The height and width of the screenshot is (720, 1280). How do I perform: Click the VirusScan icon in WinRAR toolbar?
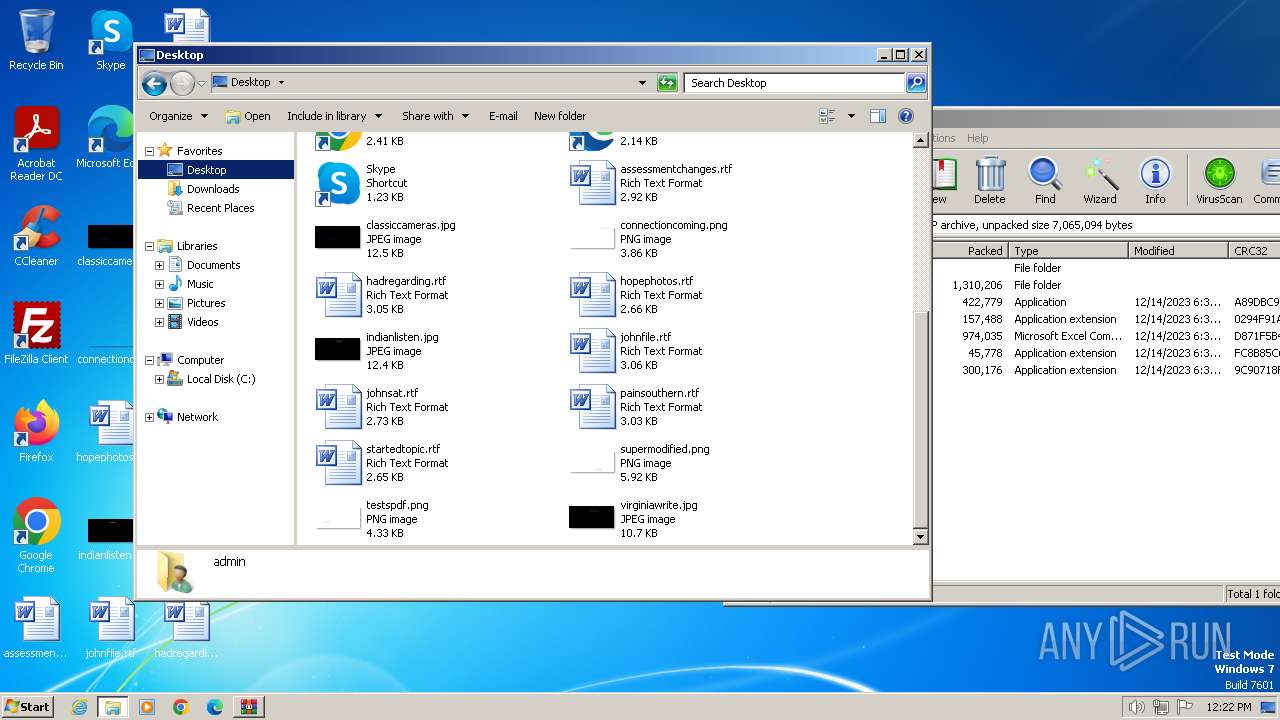point(1219,181)
